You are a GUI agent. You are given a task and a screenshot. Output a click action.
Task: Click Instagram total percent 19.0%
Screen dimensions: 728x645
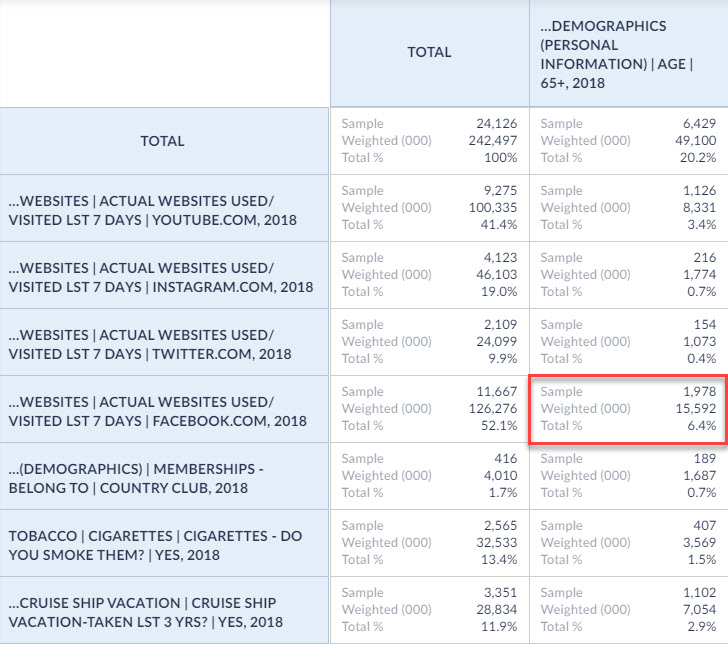(499, 291)
